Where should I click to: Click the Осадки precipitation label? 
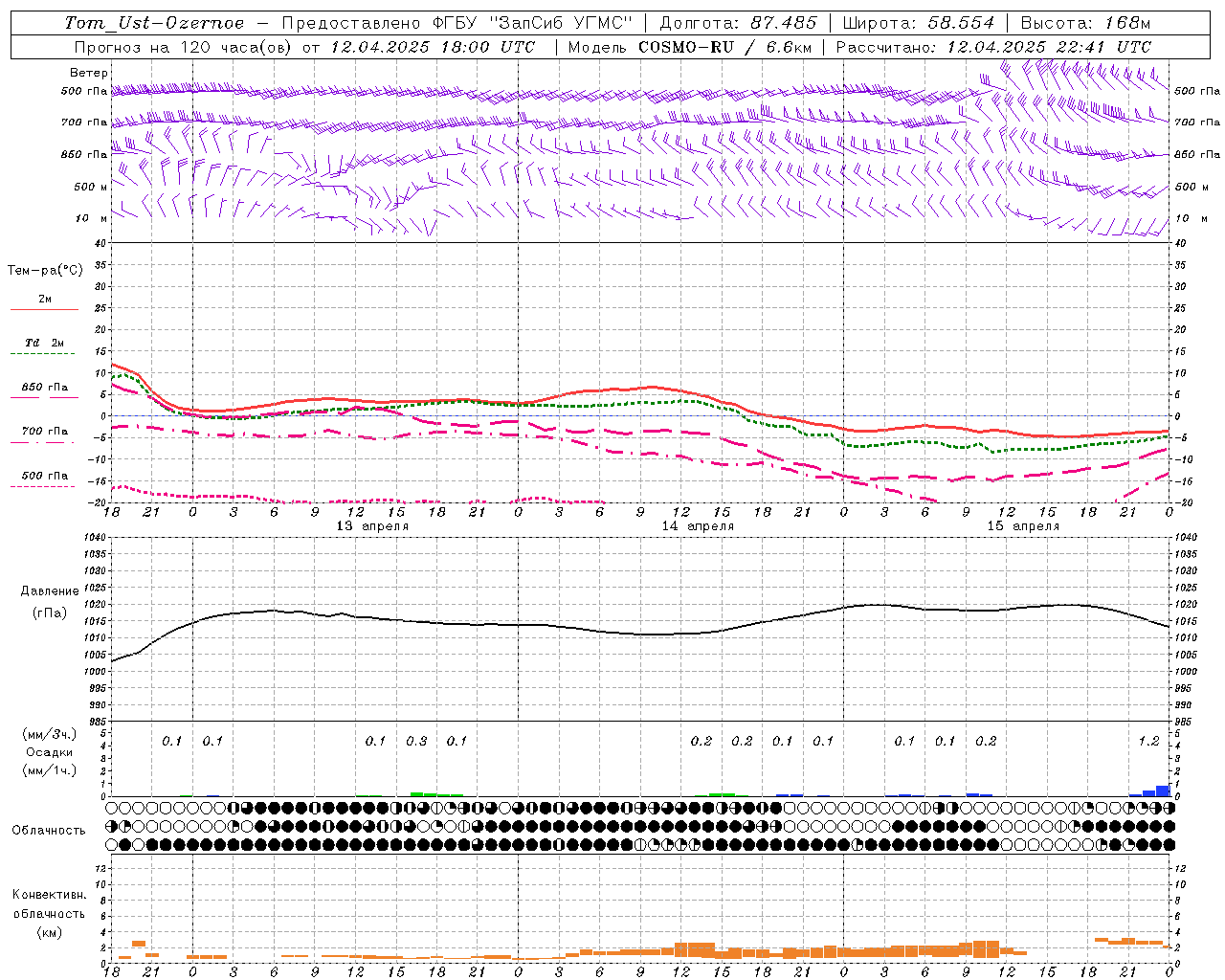50,752
